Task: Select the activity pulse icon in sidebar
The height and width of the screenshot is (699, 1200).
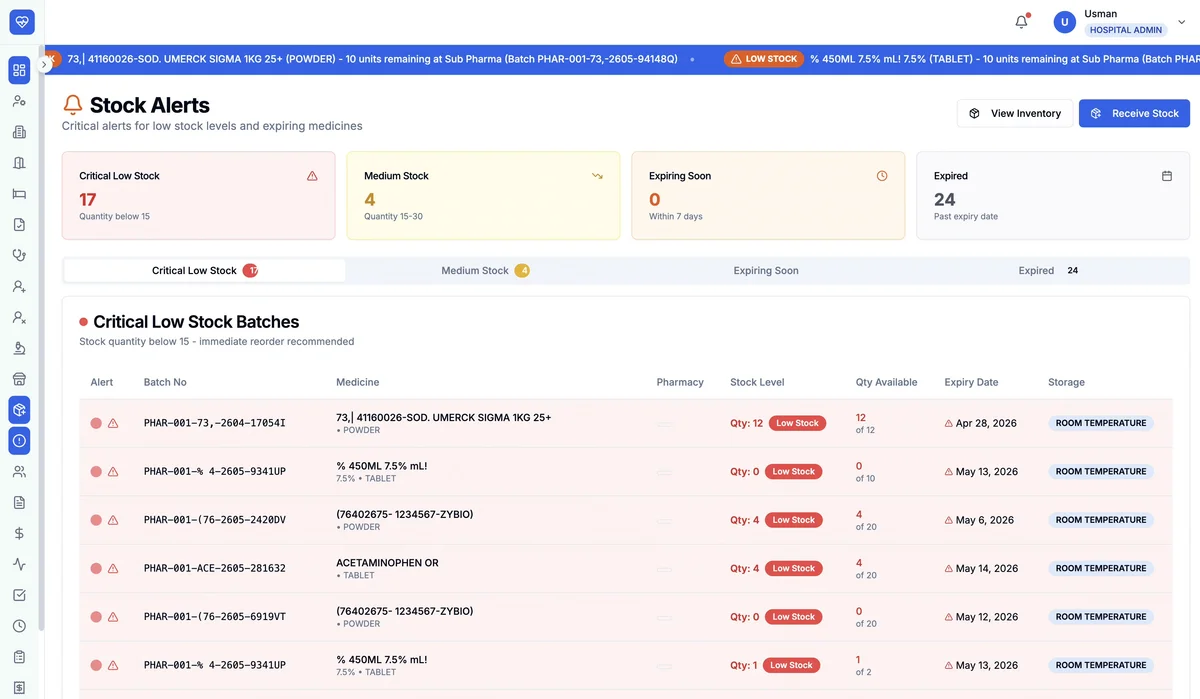Action: (19, 564)
